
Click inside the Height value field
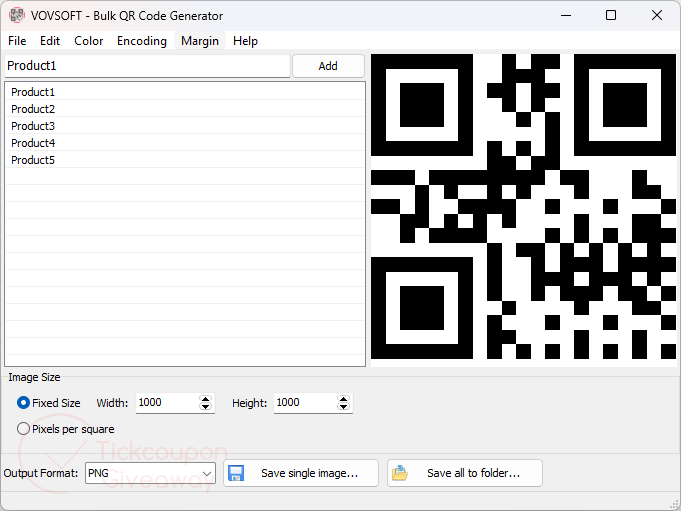(x=302, y=403)
